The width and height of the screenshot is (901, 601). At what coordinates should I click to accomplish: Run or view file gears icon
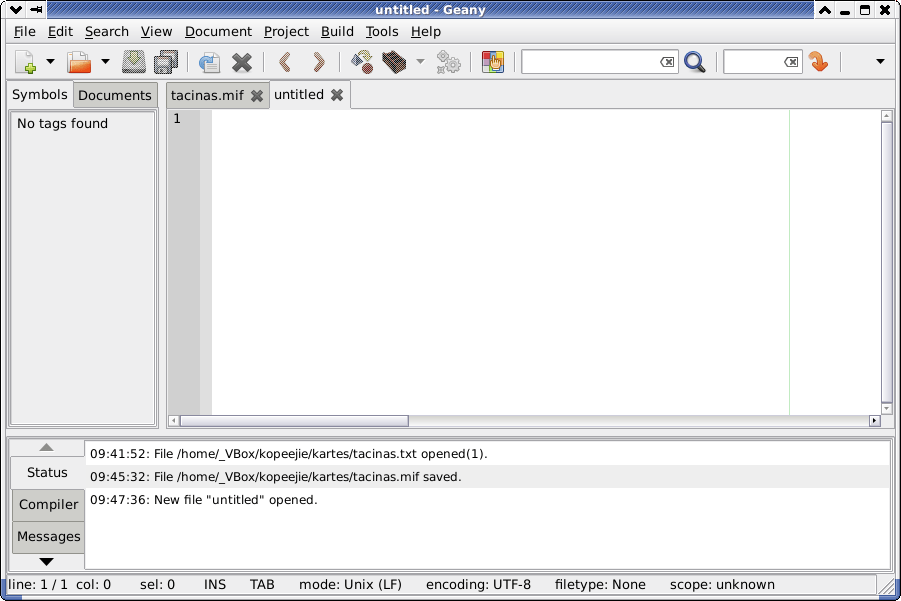point(448,61)
